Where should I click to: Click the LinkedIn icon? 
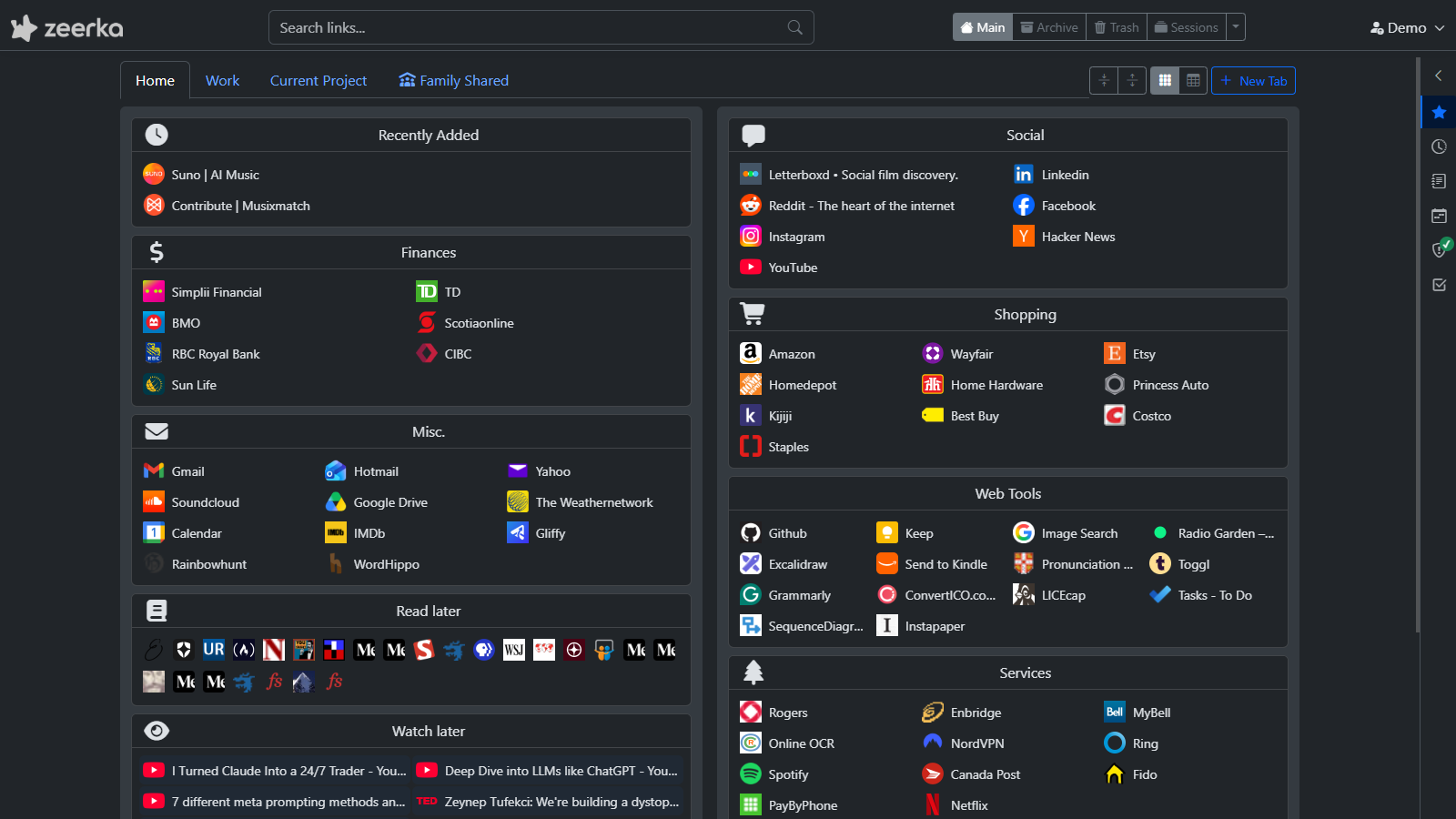(x=1024, y=174)
